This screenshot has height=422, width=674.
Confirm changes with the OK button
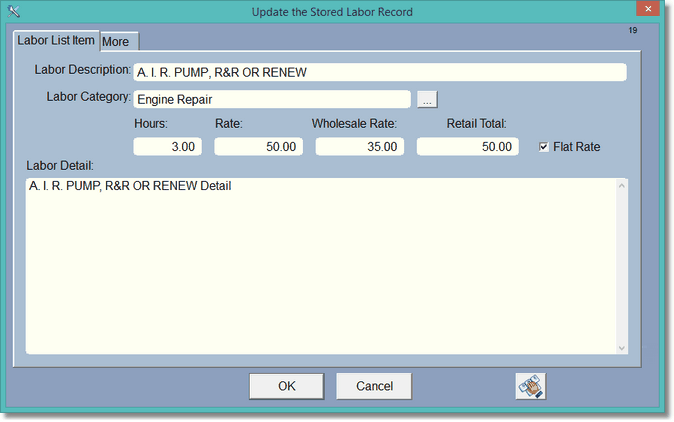point(286,386)
